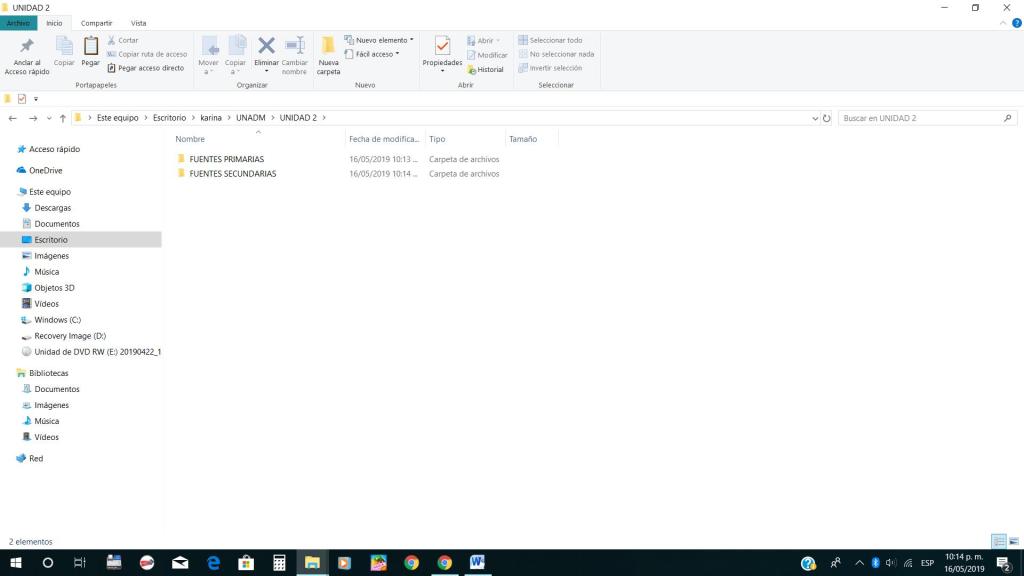Switch to the Vista ribbon tab

pos(138,23)
